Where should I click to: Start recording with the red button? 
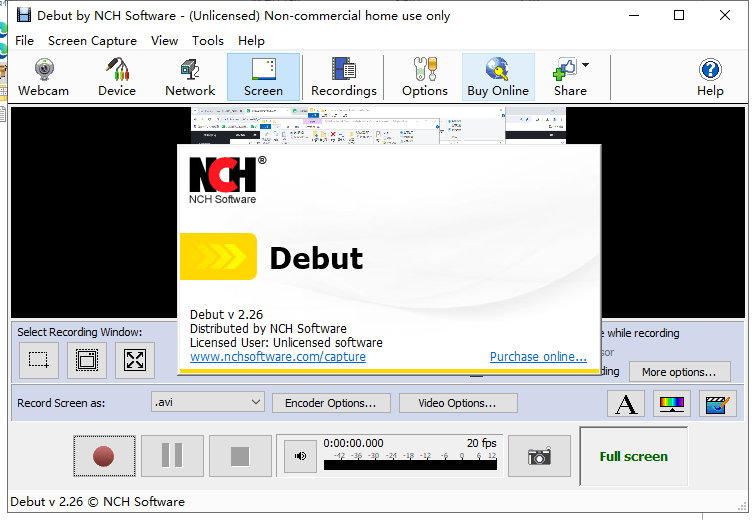click(x=104, y=456)
